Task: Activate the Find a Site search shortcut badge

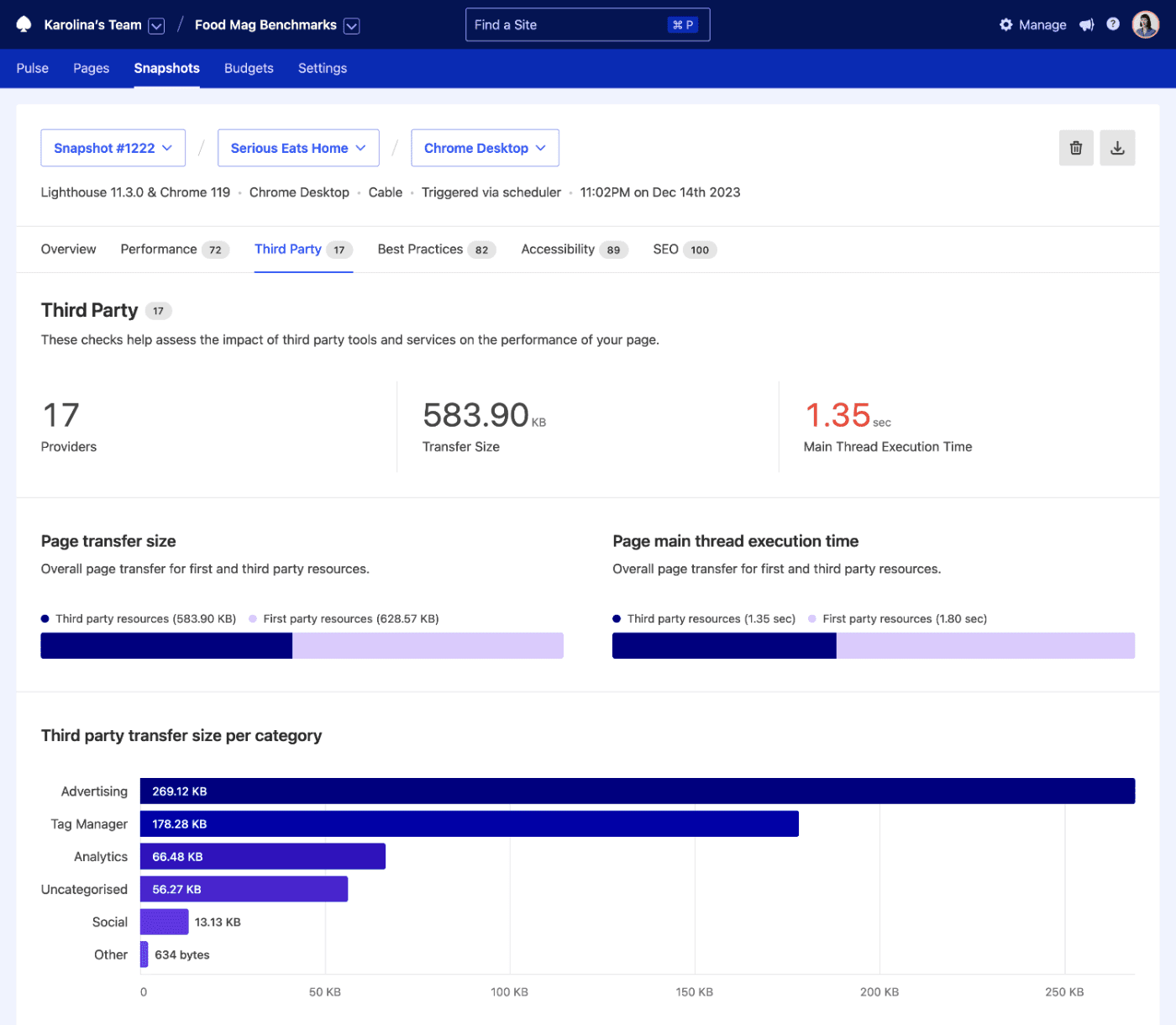Action: (x=683, y=24)
